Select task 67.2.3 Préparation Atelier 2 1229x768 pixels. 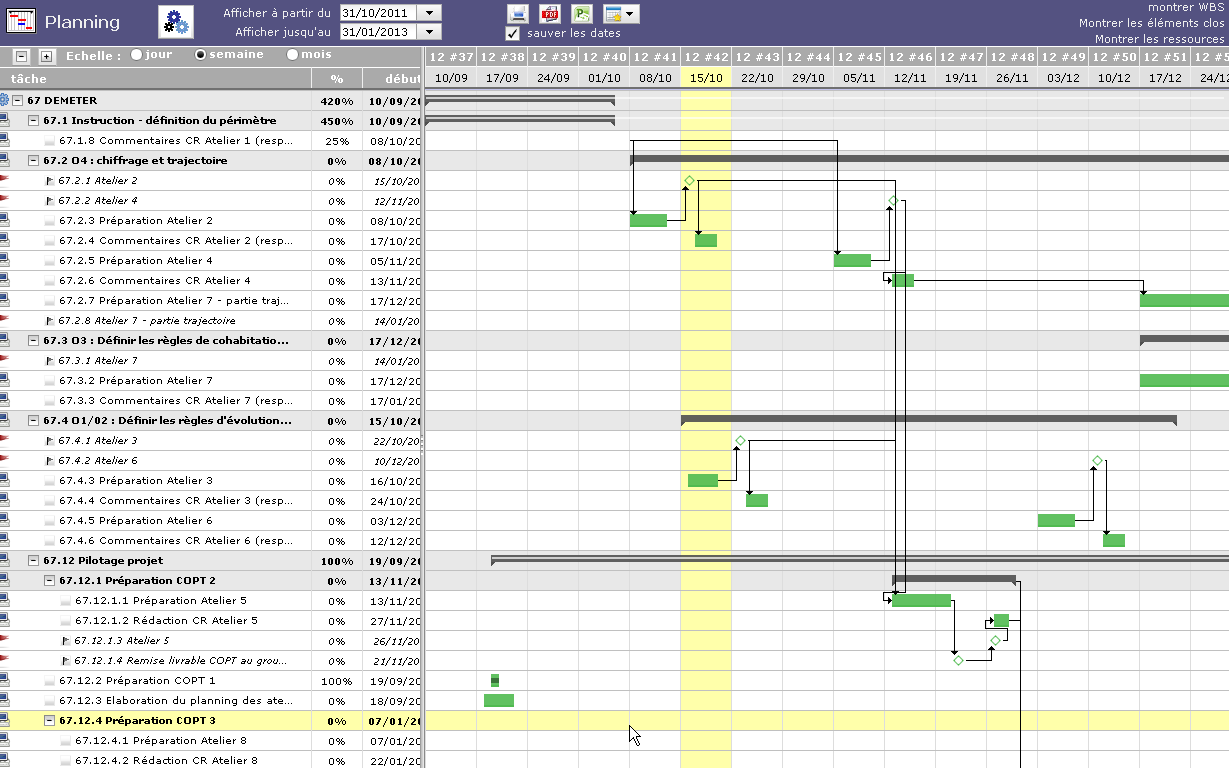point(136,220)
